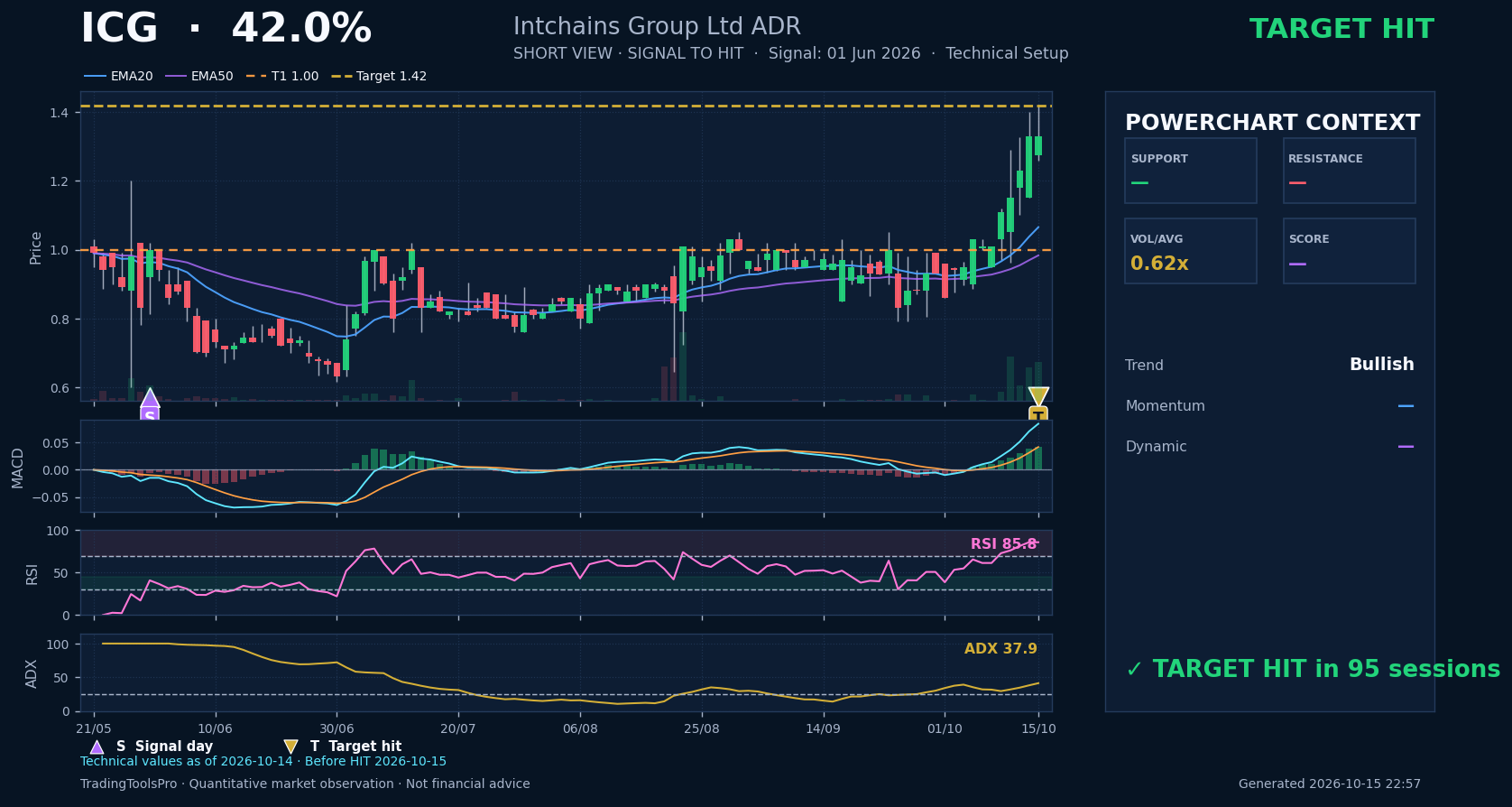The image size is (1512, 807).
Task: Click the TradingToolsPro footer text
Action: pos(305,784)
